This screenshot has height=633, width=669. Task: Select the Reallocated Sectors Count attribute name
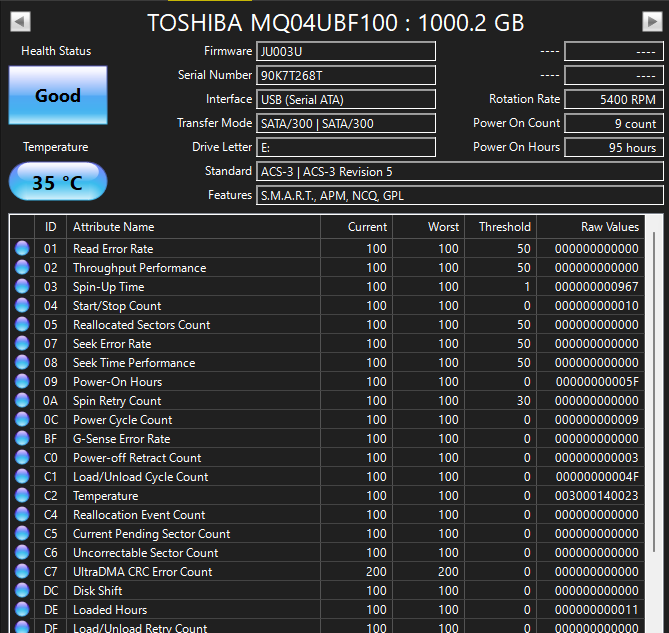point(142,325)
